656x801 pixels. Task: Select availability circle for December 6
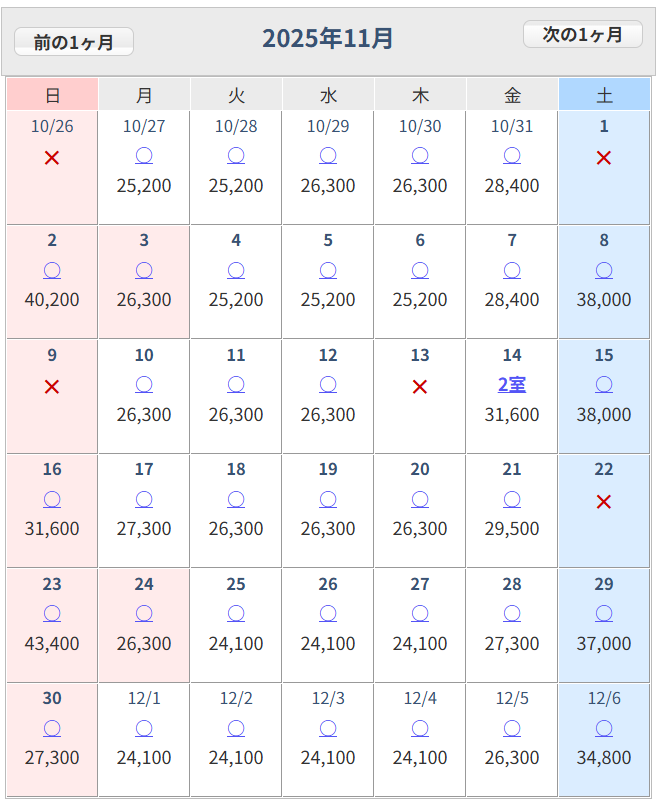[x=604, y=728]
